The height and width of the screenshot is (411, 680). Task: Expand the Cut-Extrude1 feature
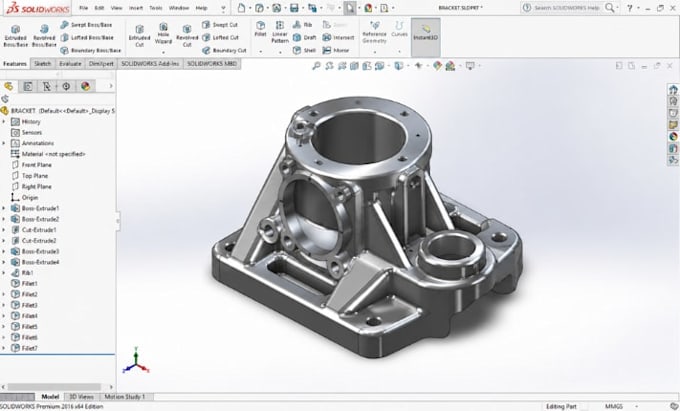[x=4, y=230]
